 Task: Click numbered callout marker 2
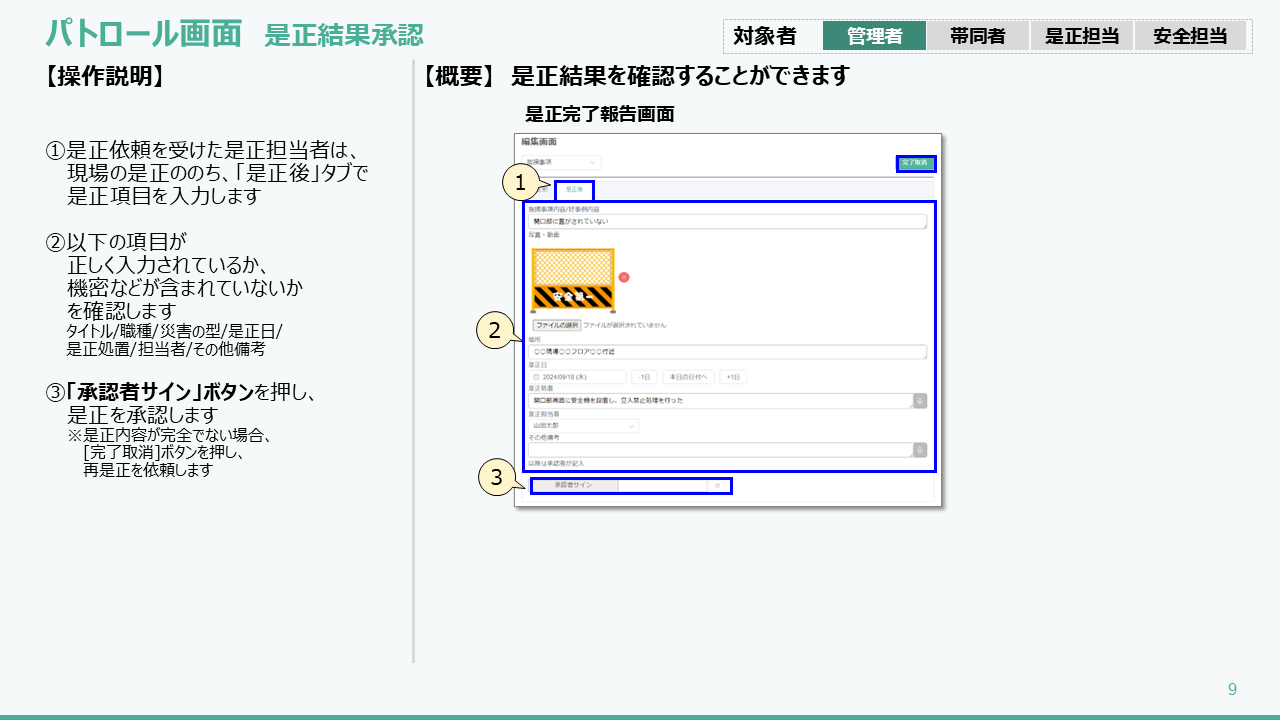[494, 329]
